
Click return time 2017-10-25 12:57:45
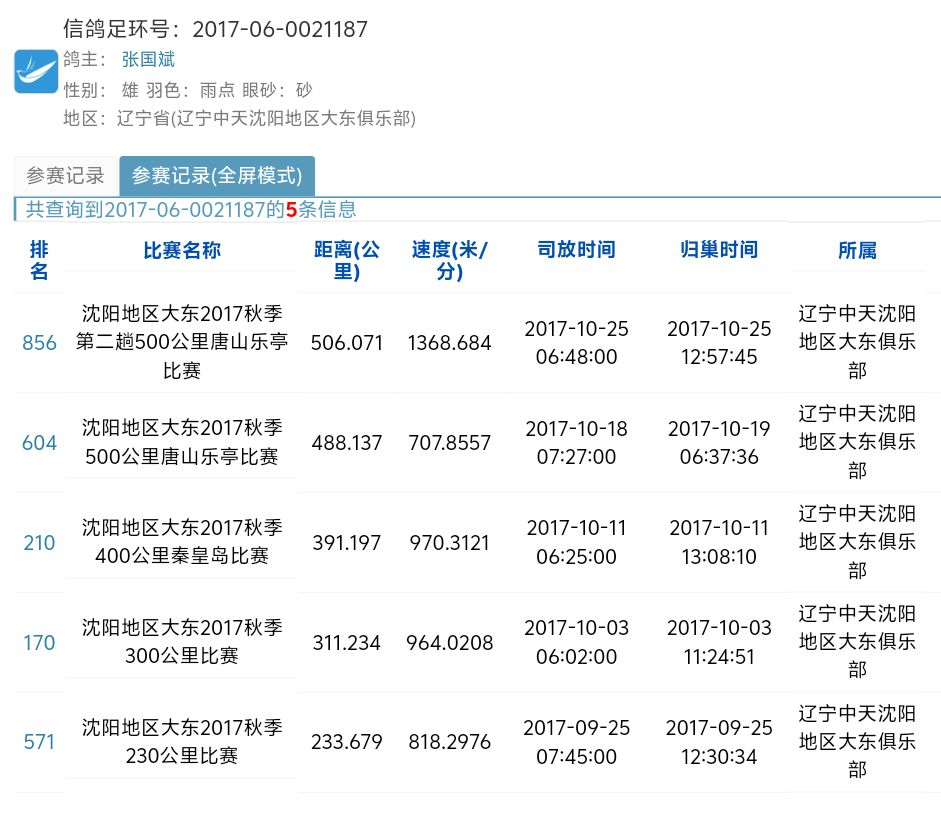click(719, 343)
